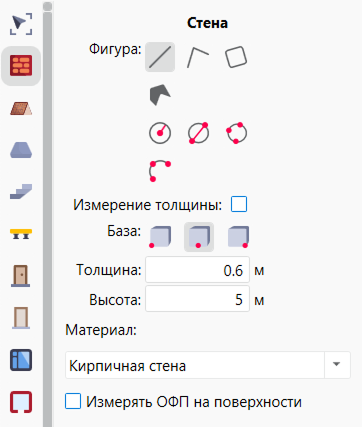362x427 pixels.
Task: Select the stairs tool
Action: 21,191
